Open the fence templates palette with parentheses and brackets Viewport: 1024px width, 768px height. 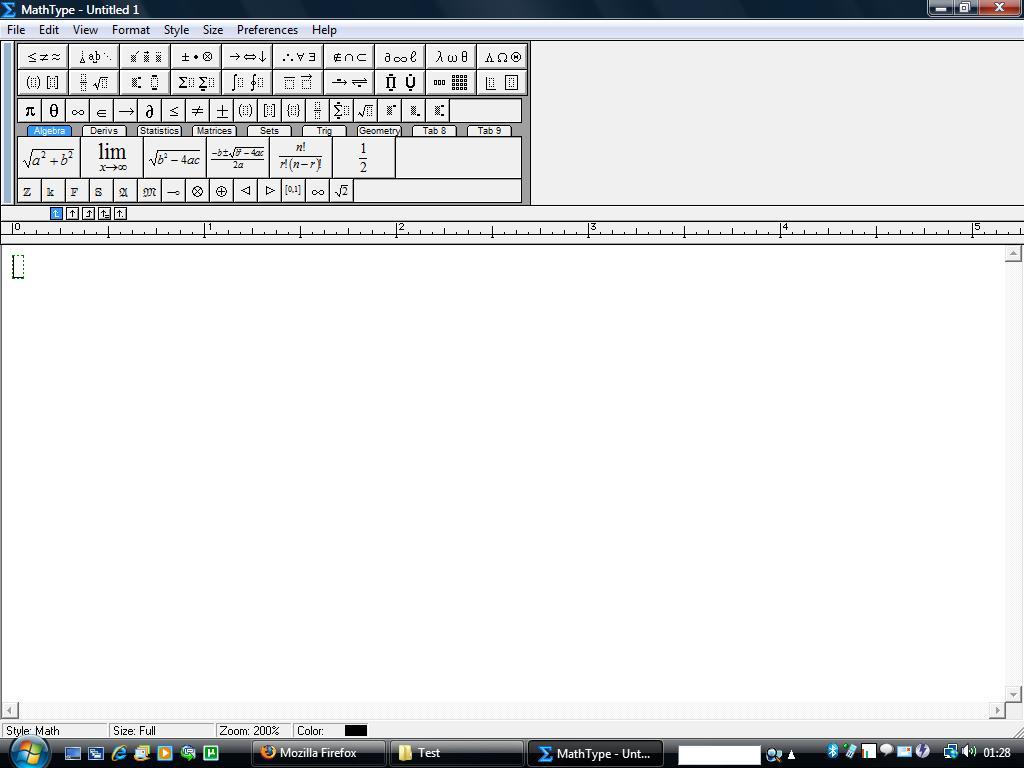pyautogui.click(x=43, y=82)
